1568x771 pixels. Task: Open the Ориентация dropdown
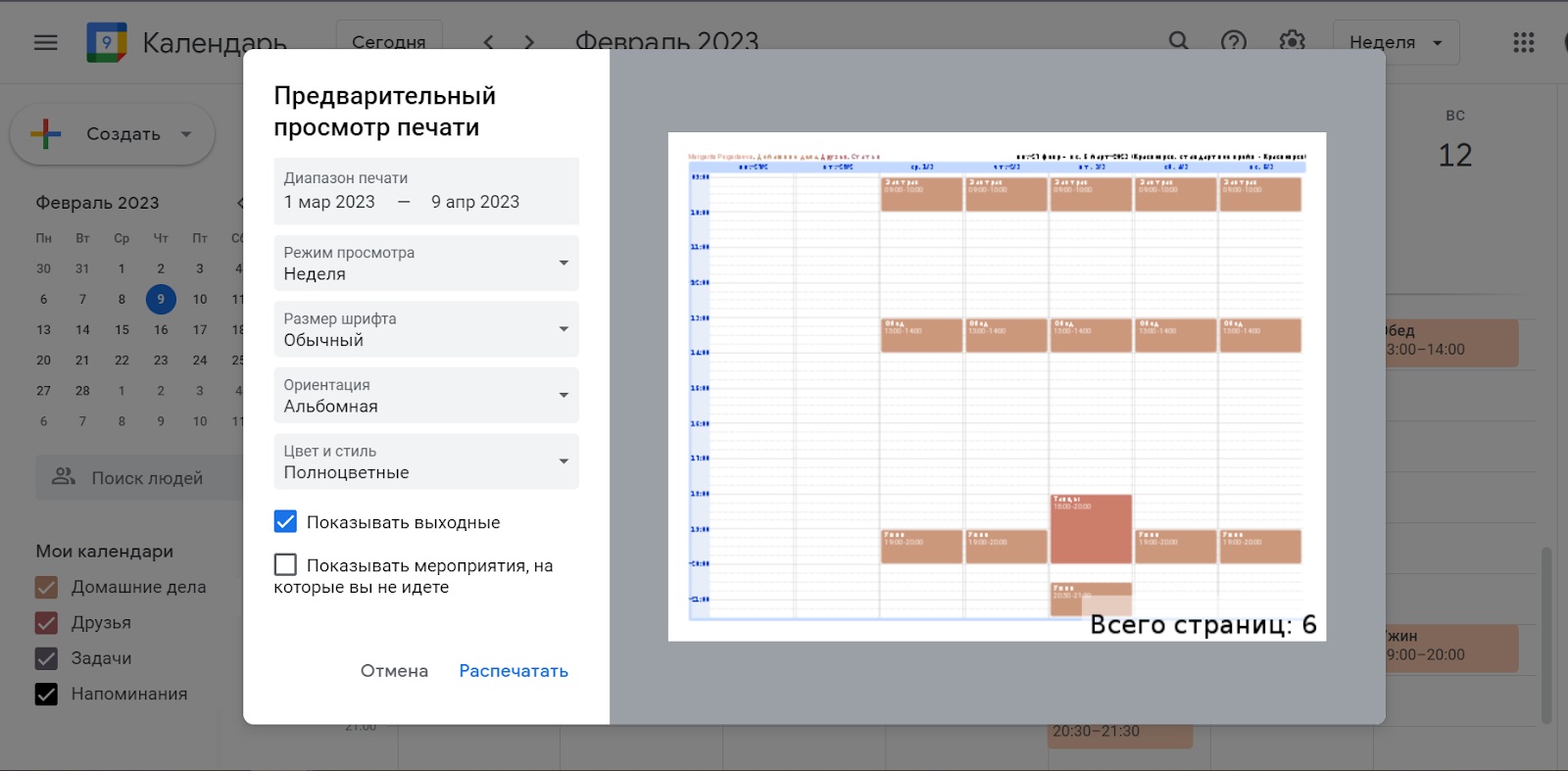coord(426,396)
